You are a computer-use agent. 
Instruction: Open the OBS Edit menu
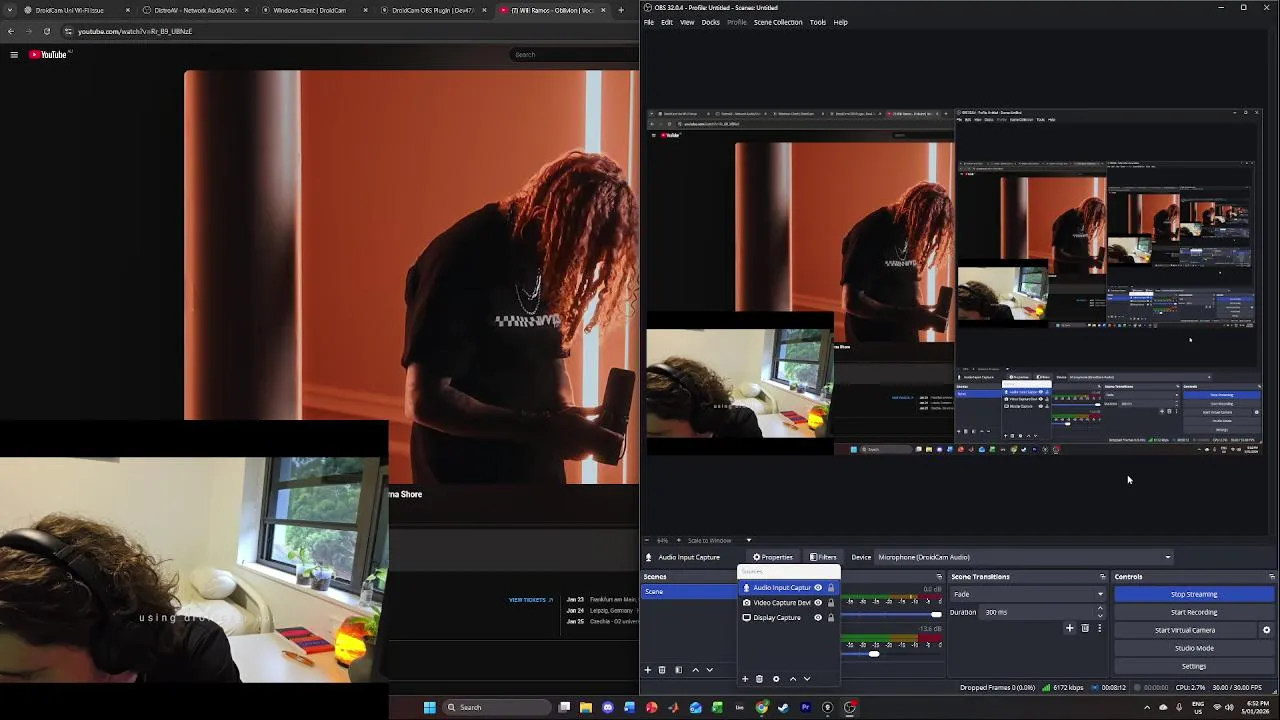[667, 22]
